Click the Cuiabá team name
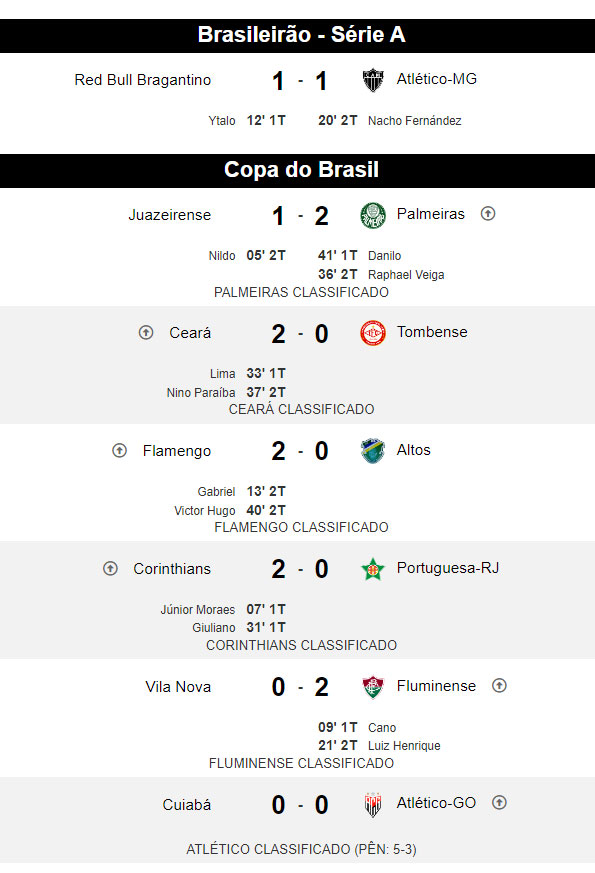This screenshot has height=873, width=595. 186,805
